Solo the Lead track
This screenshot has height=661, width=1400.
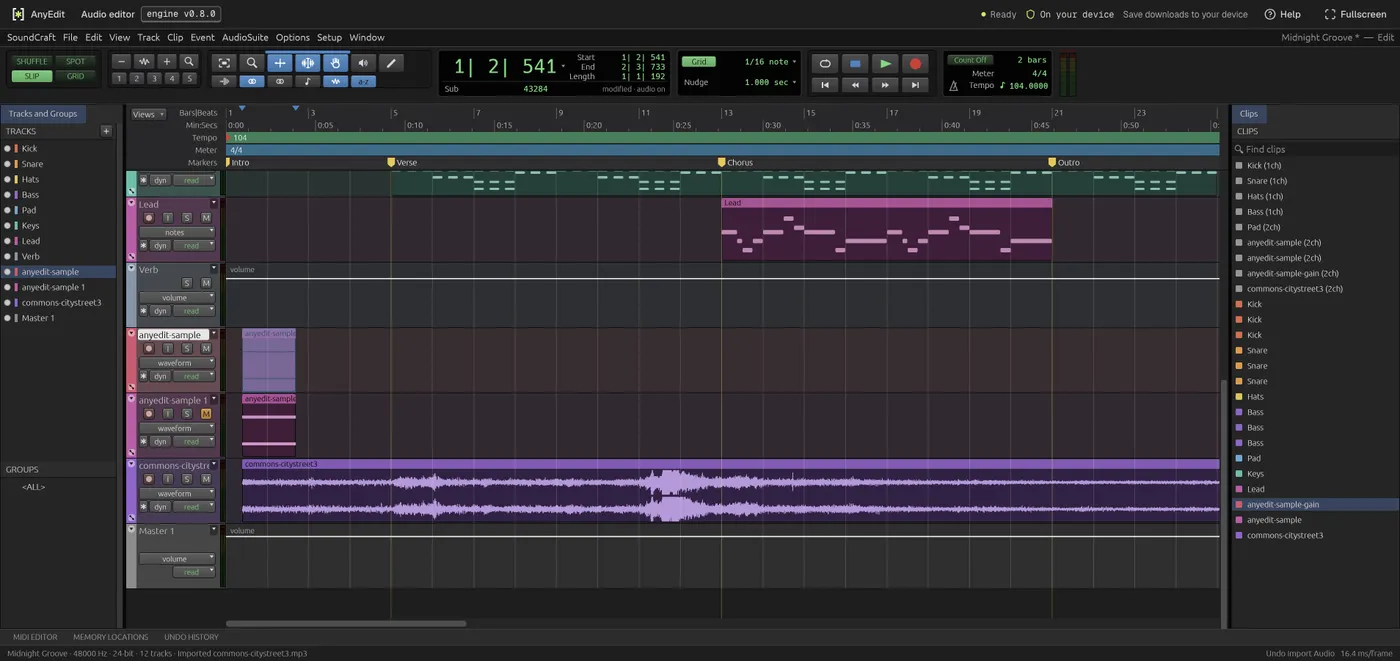tap(187, 218)
